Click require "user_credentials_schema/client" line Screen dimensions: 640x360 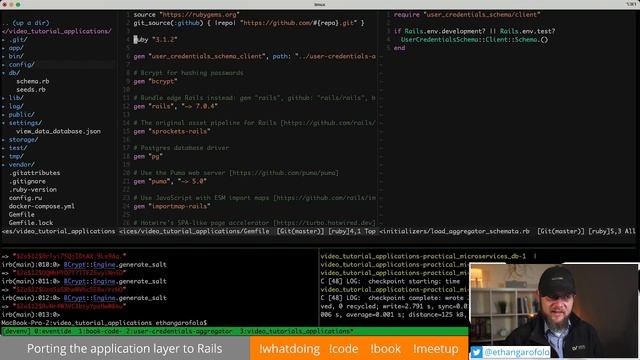[x=467, y=15]
